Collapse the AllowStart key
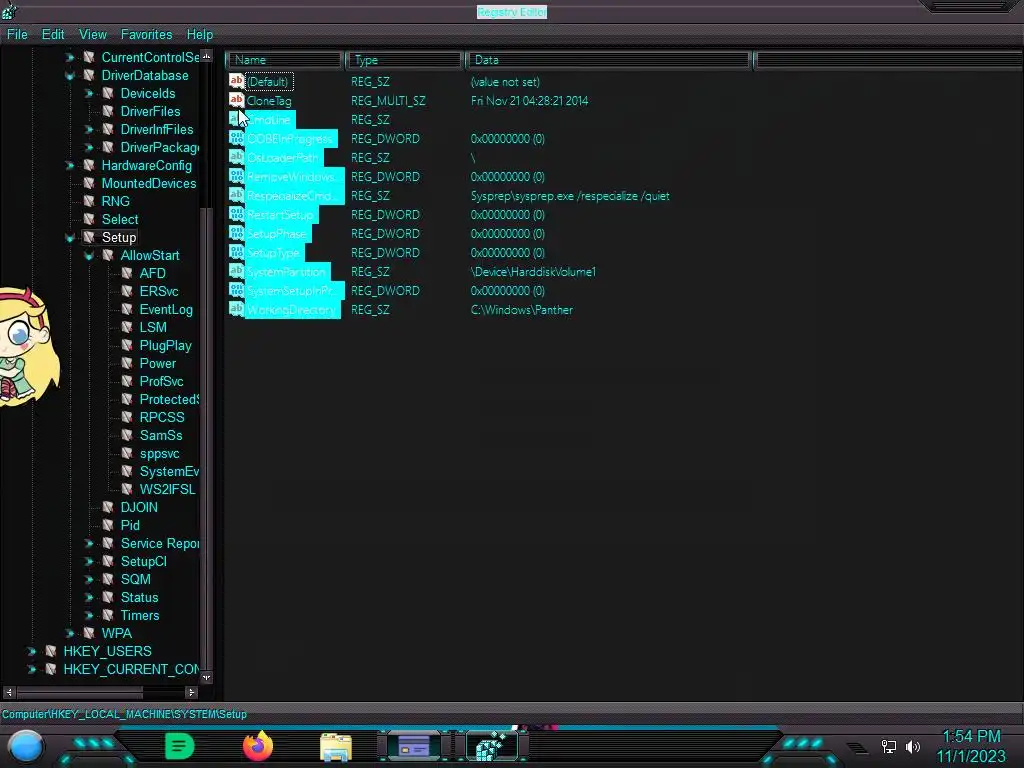Screen dimensions: 1024x768 (x=89, y=256)
